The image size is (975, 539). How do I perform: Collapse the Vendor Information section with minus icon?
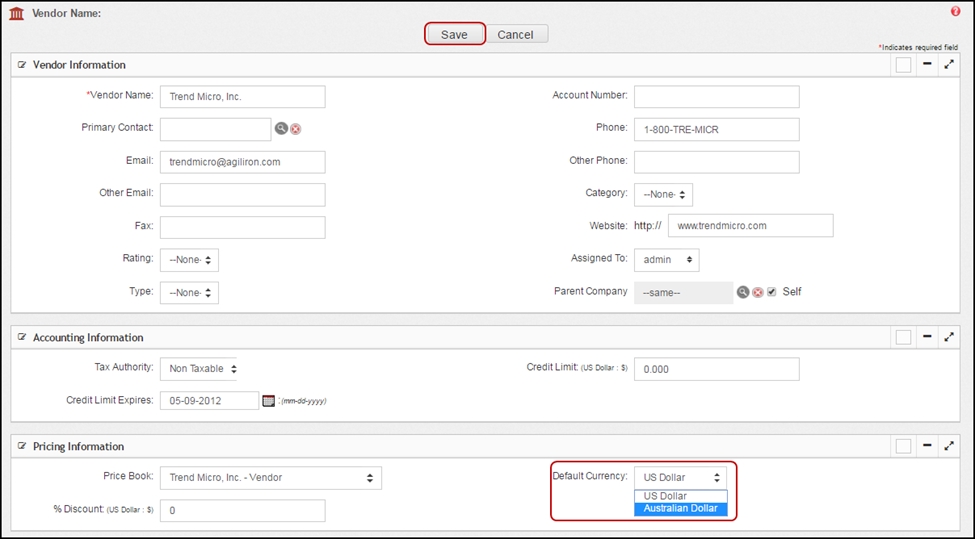927,64
